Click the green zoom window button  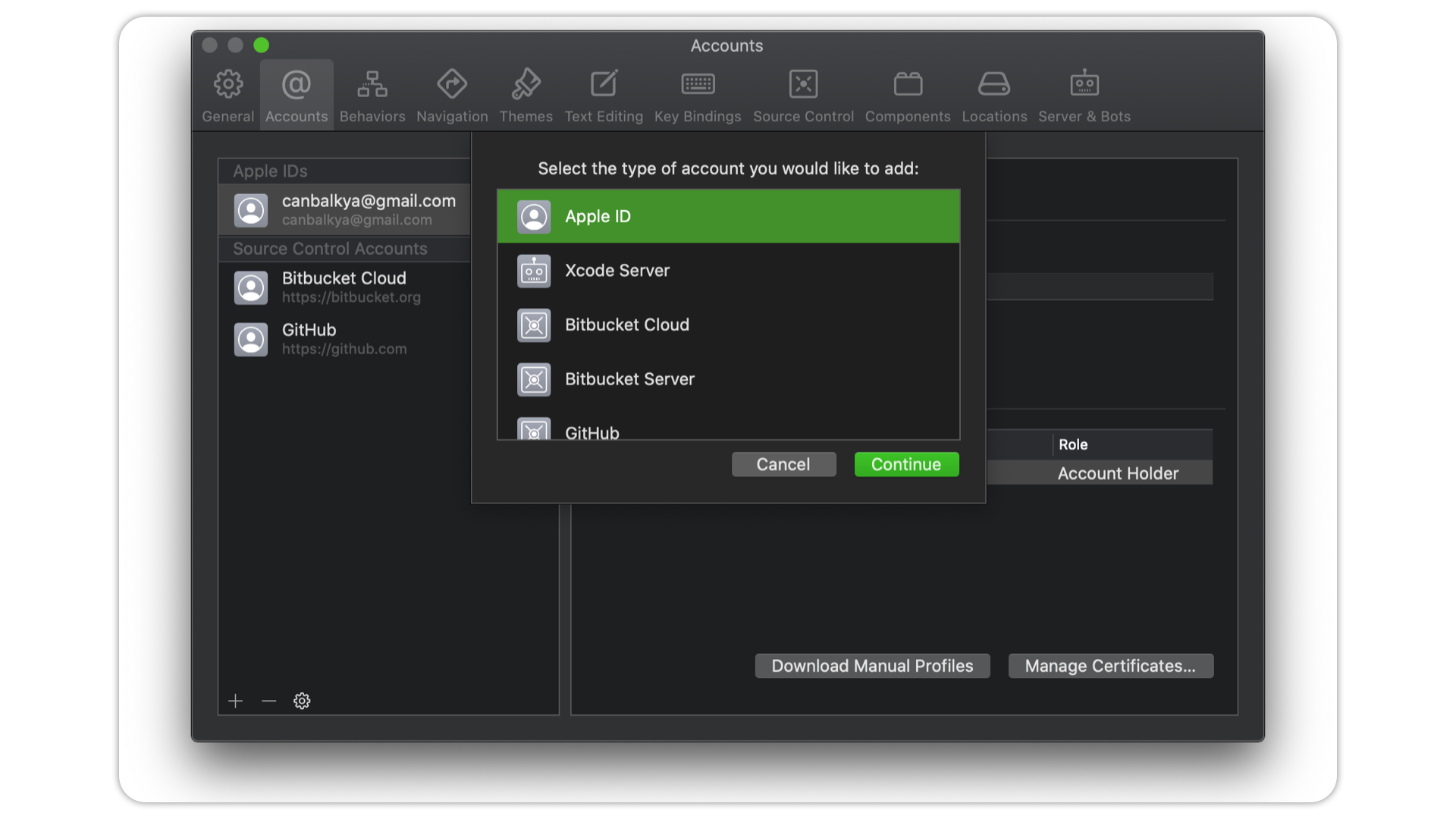262,45
